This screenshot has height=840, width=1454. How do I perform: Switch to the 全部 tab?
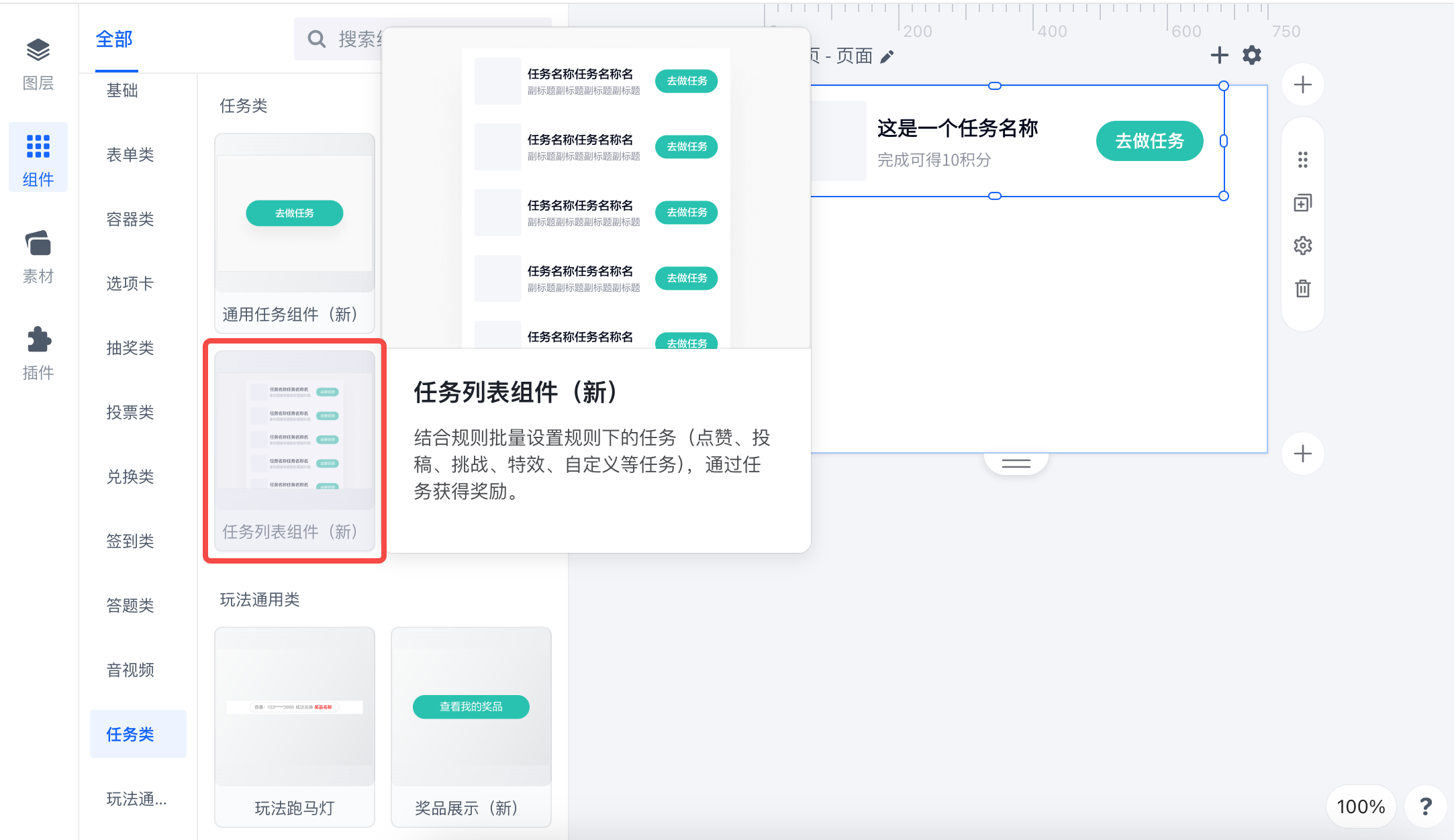click(x=115, y=40)
